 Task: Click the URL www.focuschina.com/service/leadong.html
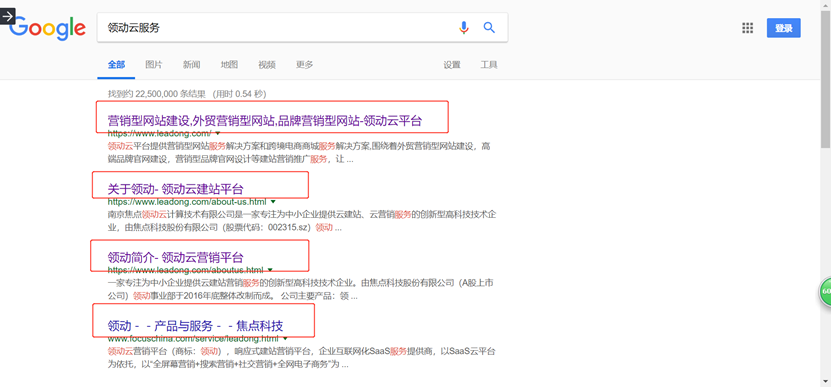coord(193,338)
